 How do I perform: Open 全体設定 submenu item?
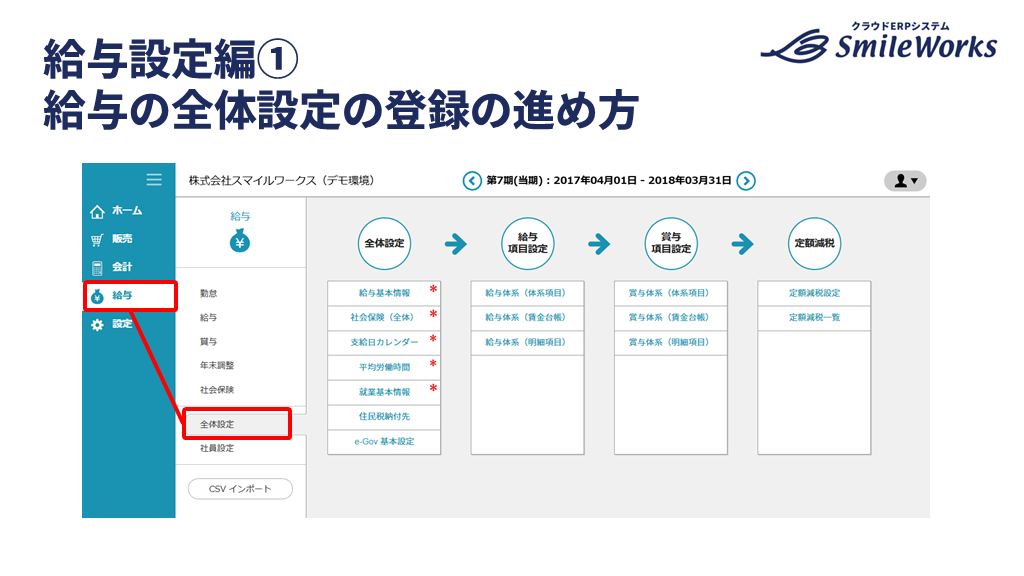click(x=217, y=424)
